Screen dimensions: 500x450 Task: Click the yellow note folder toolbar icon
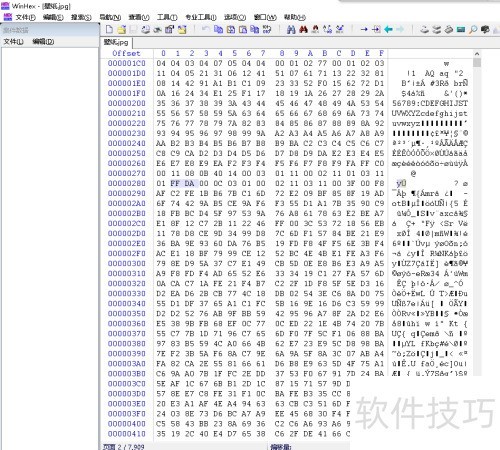pos(182,30)
